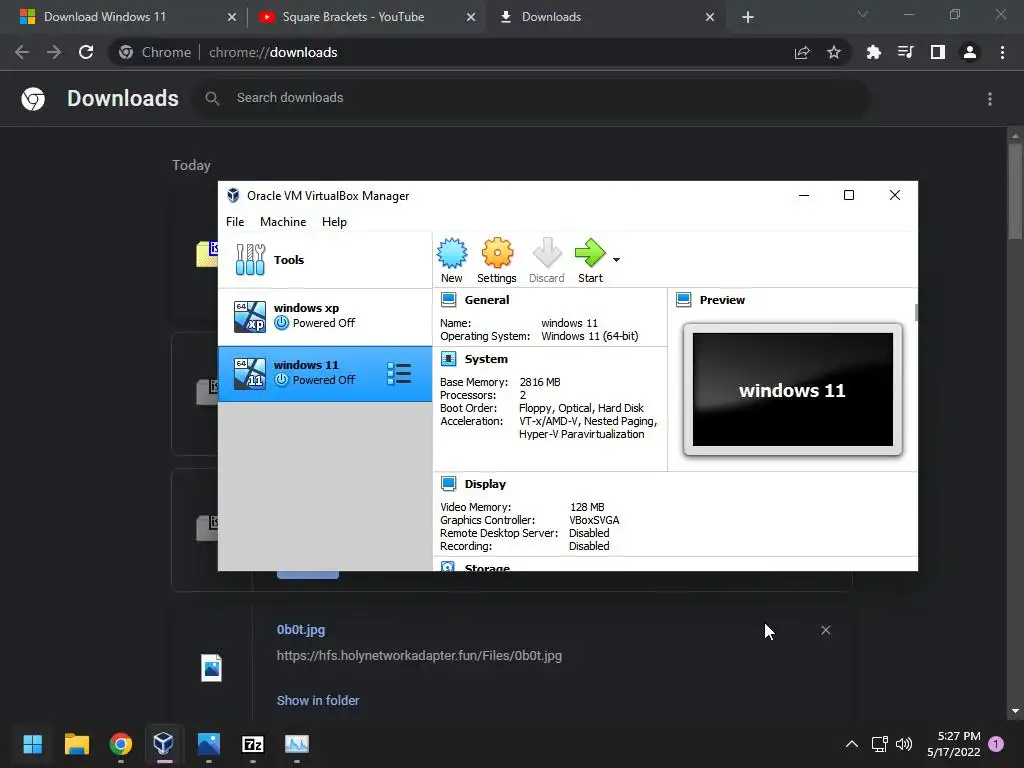This screenshot has height=768, width=1024.
Task: Remove 0b0t.jpg from the downloads list
Action: [x=825, y=630]
